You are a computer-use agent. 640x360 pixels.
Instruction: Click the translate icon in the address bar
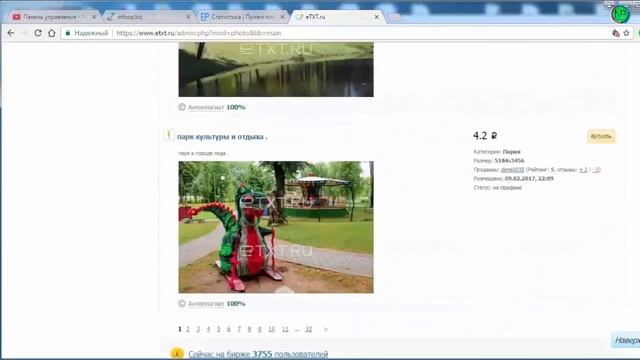click(616, 33)
